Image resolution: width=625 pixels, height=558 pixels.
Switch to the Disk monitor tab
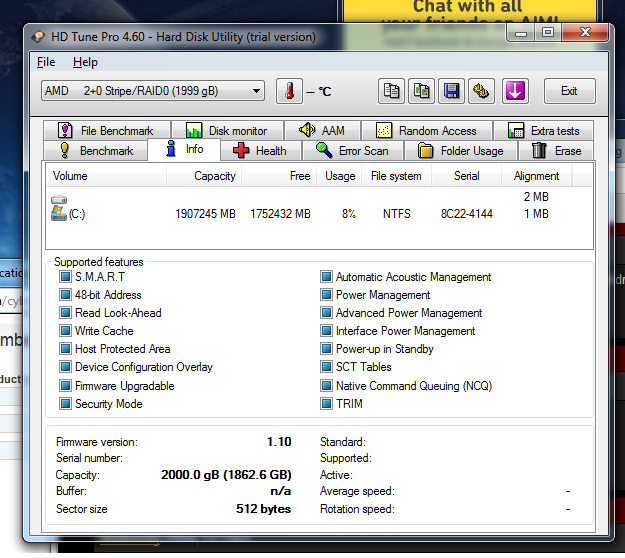(227, 131)
